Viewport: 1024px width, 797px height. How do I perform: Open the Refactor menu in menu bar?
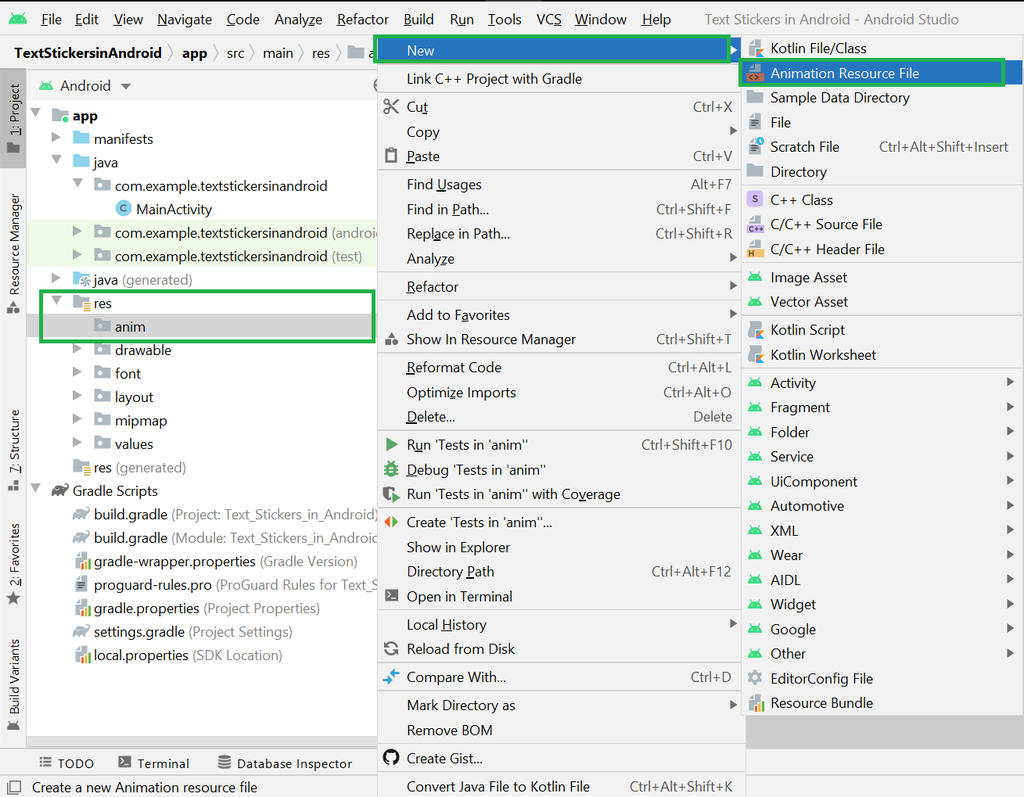362,20
